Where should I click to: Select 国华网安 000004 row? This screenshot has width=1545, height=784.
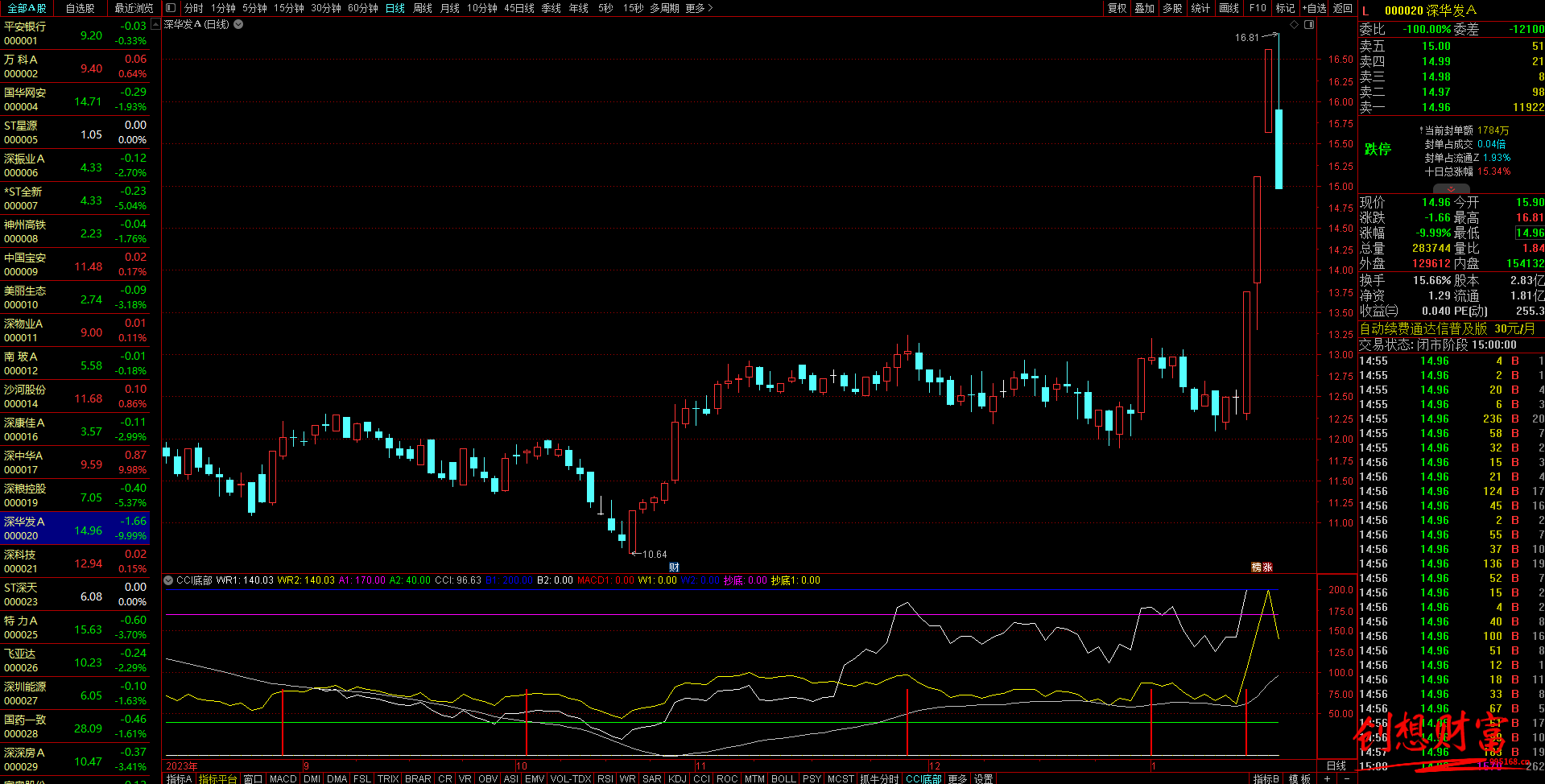pyautogui.click(x=75, y=100)
